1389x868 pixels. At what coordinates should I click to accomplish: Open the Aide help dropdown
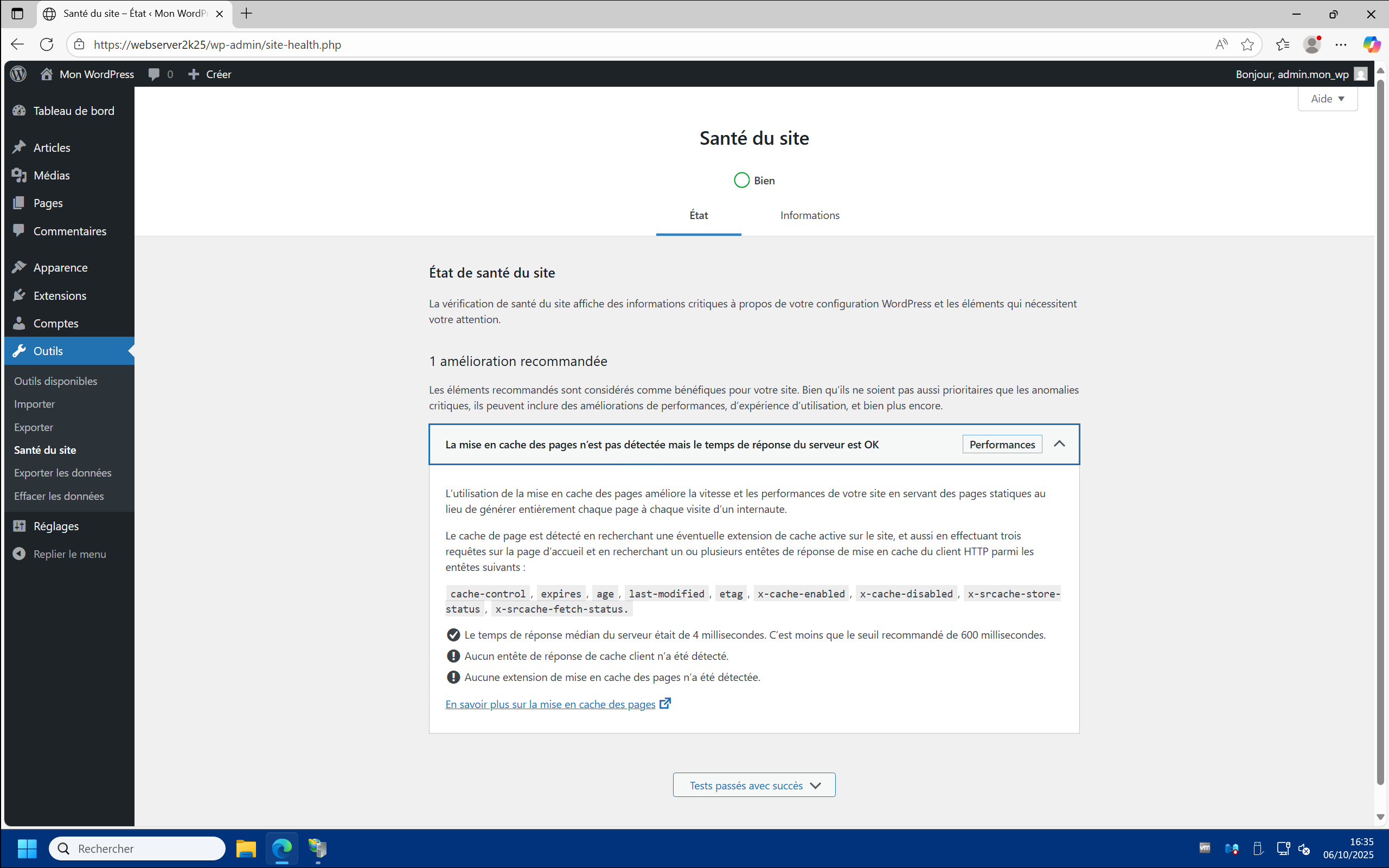[x=1327, y=99]
